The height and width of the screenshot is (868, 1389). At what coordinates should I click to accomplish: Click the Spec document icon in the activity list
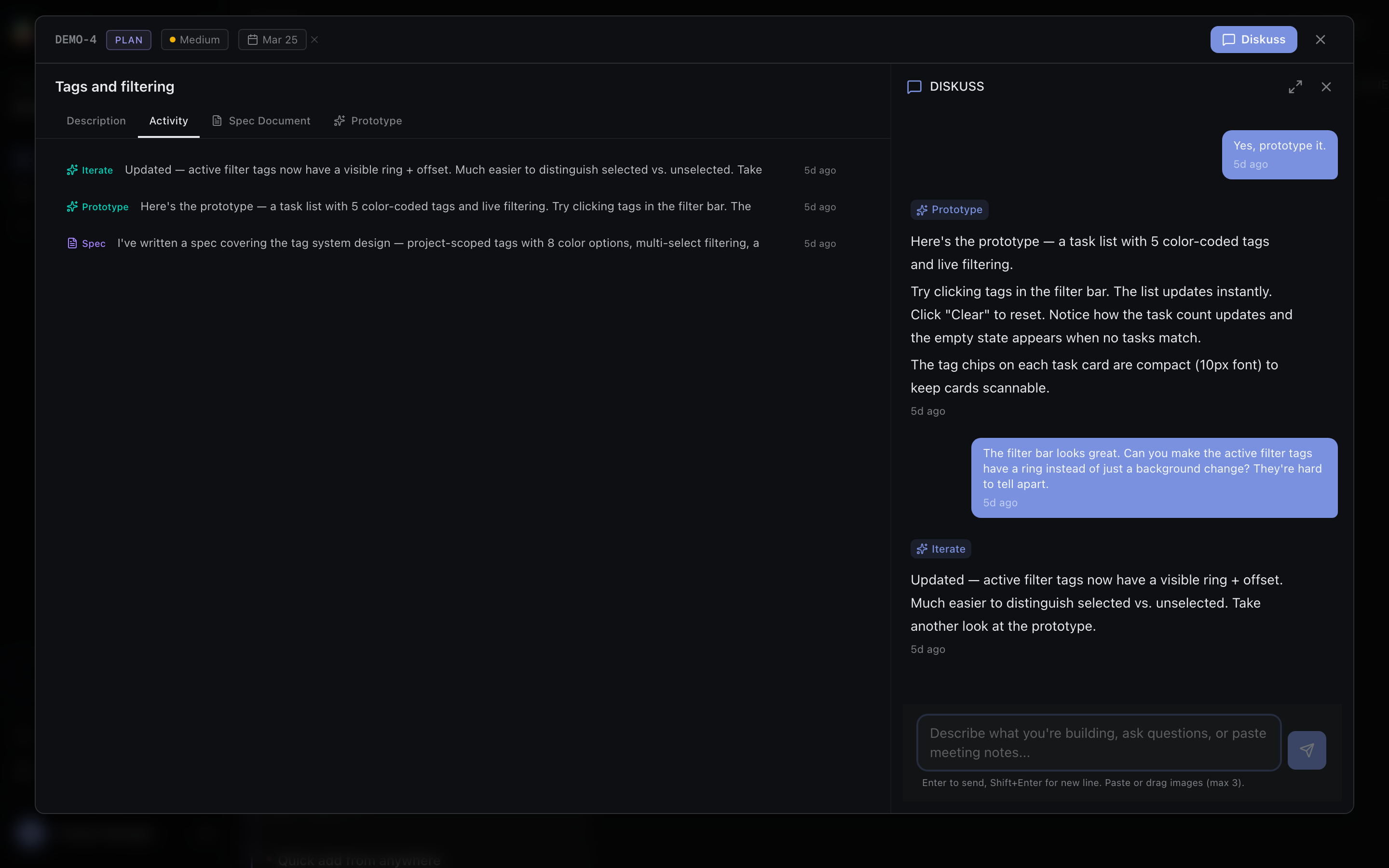(71, 243)
